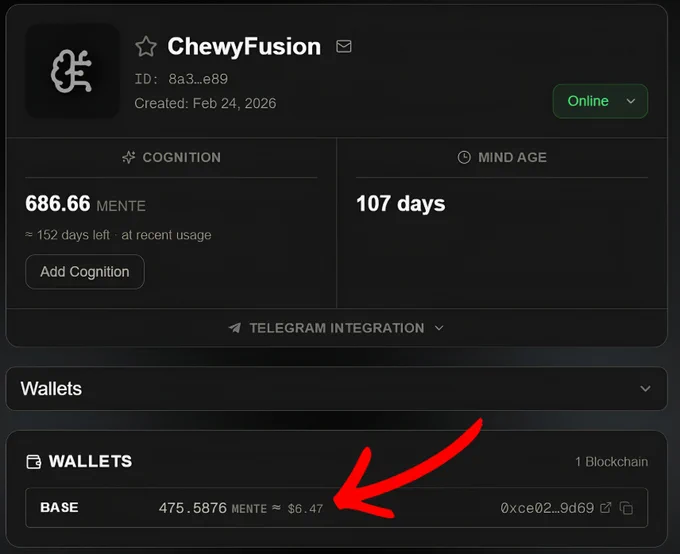Screen dimensions: 680x554
Task: Open wallet address in external explorer
Action: coord(605,508)
